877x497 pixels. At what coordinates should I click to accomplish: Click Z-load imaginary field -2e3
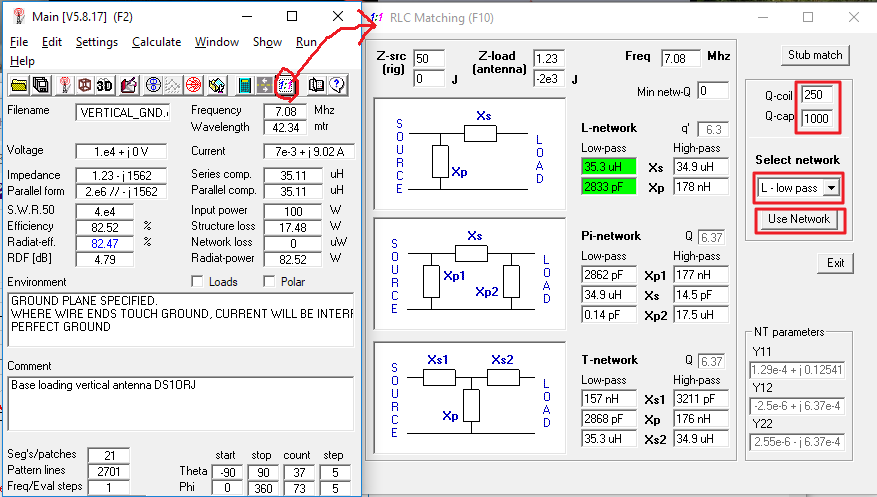click(x=549, y=79)
